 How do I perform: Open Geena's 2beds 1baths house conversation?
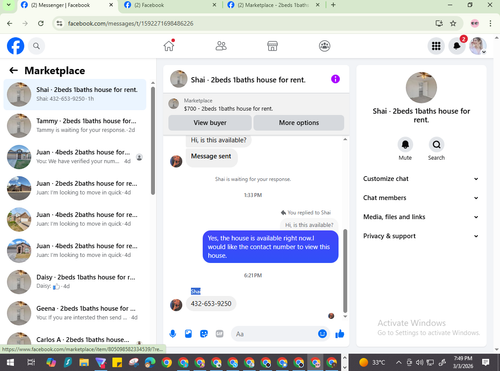tap(75, 313)
